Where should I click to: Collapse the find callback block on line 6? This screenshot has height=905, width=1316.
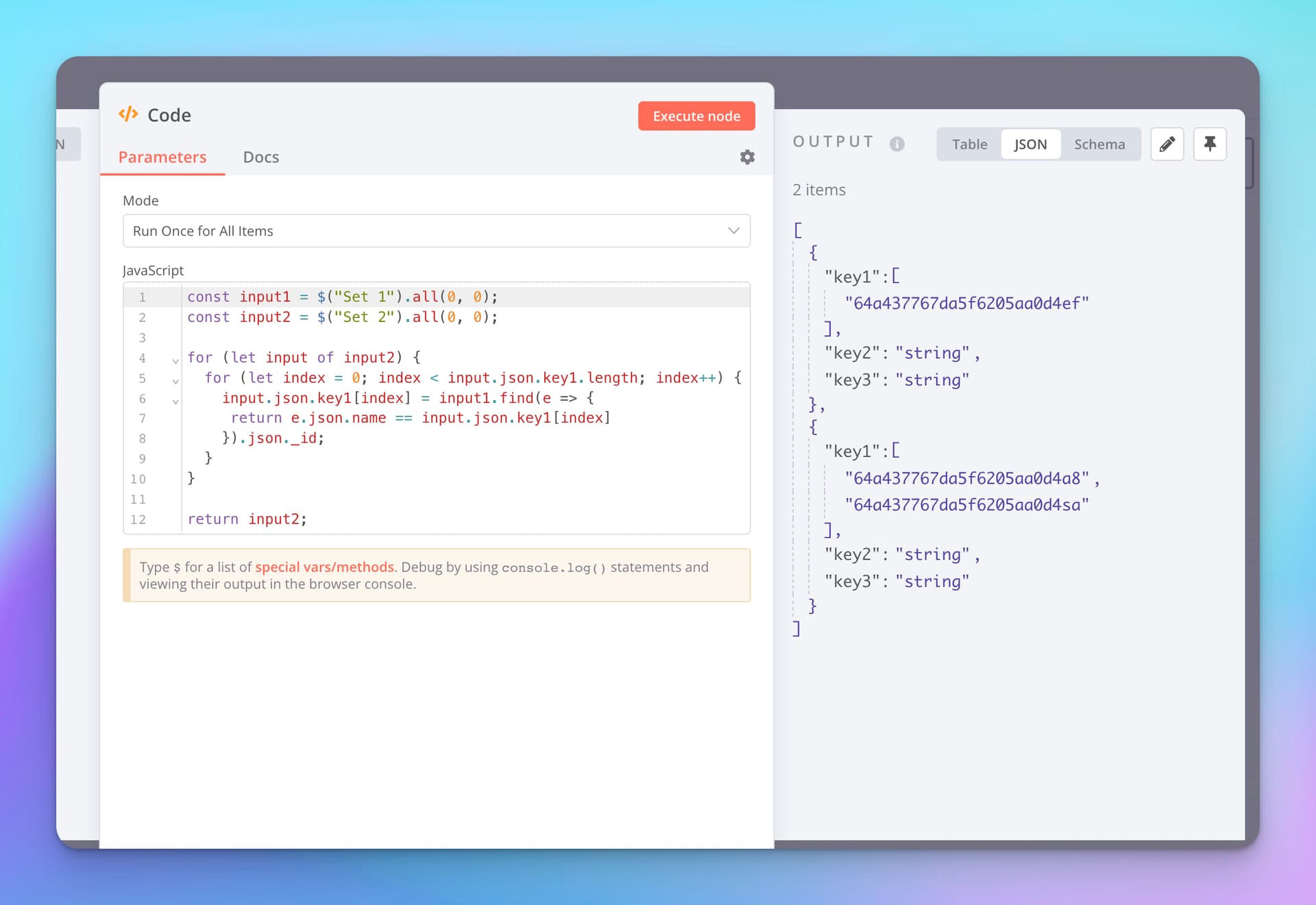176,401
